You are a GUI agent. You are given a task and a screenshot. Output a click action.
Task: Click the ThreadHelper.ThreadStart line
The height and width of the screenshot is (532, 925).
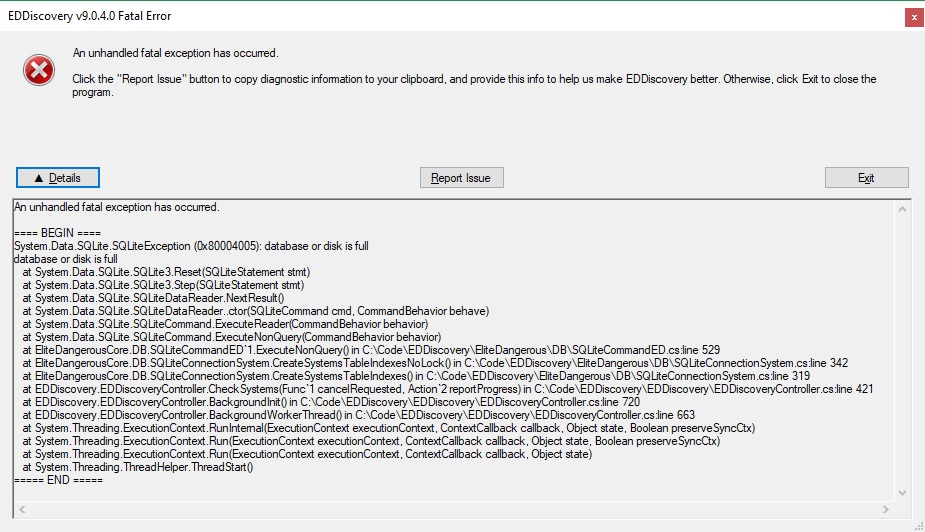coord(138,467)
